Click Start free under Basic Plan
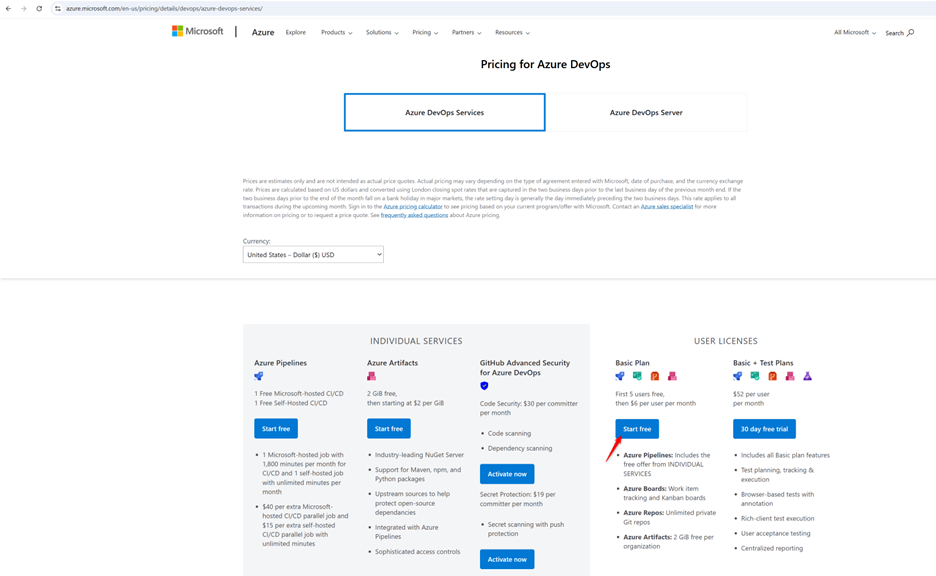Viewport: 936px width, 576px height. [637, 429]
